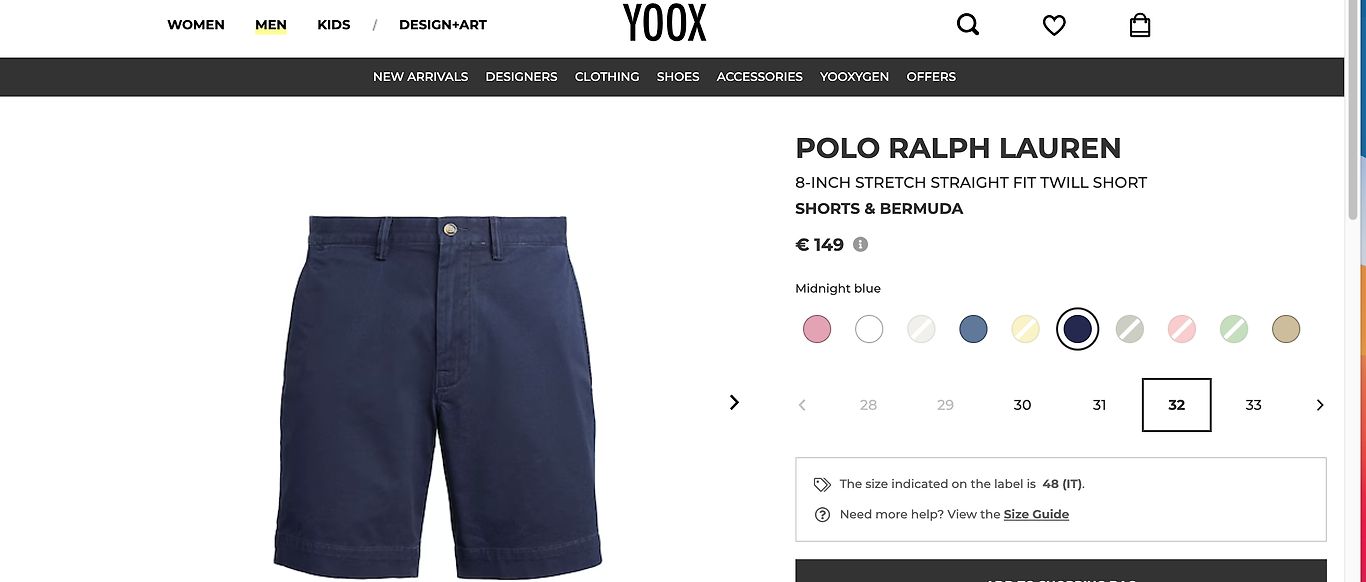This screenshot has width=1366, height=582.
Task: Click the YOOX logo
Action: [665, 22]
